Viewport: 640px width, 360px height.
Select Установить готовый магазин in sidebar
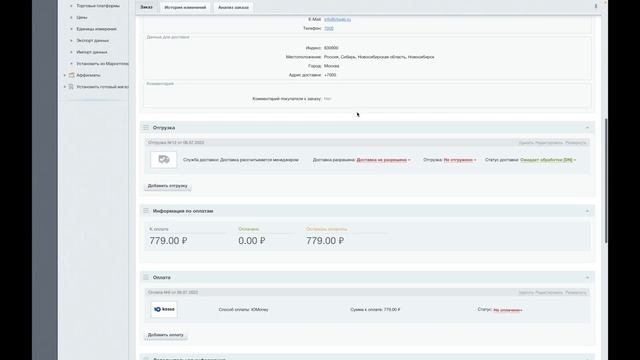[102, 87]
